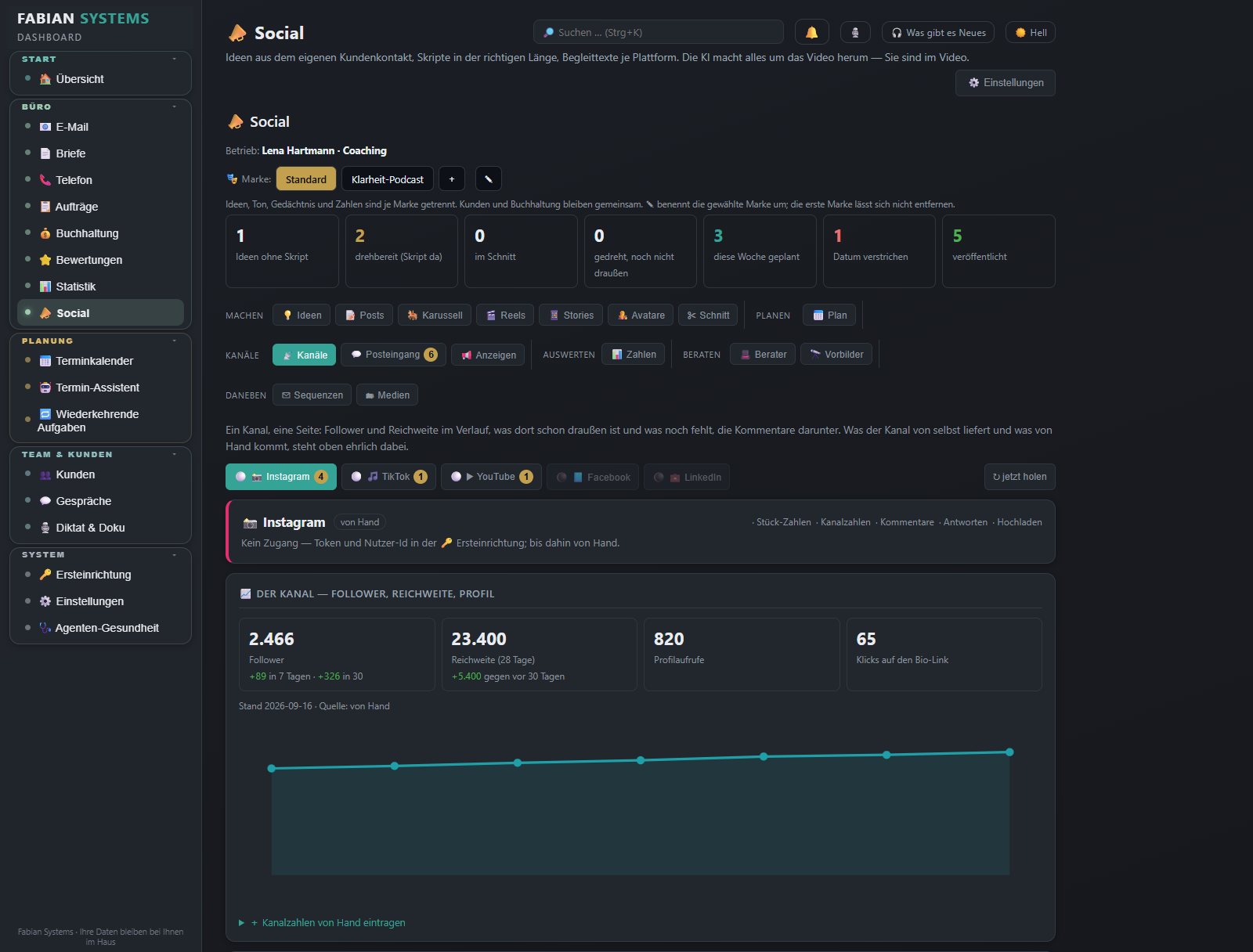
Task: Click the jetzt holen refresh button
Action: tap(1020, 477)
